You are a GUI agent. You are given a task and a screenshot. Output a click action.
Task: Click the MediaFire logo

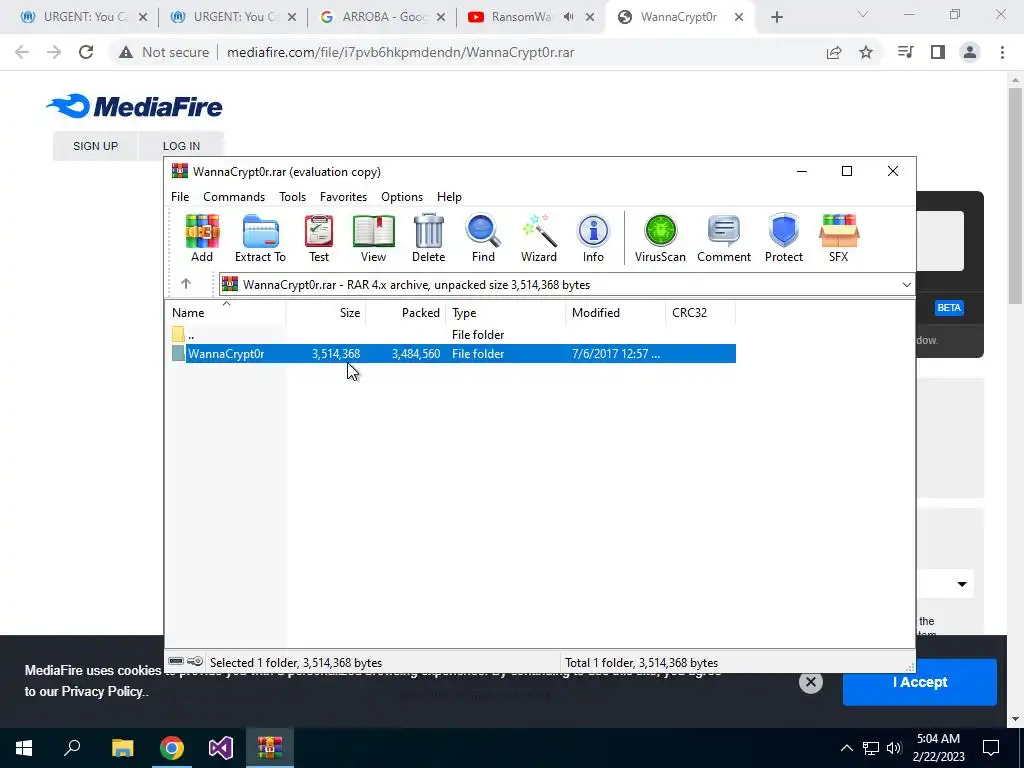pyautogui.click(x=135, y=106)
